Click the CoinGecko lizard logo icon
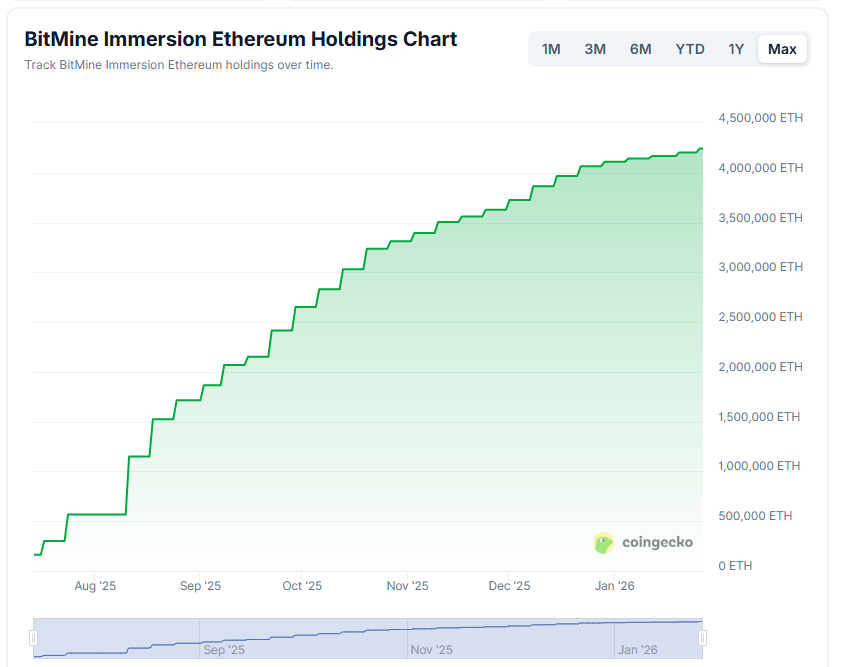Image resolution: width=846 pixels, height=667 pixels. (x=604, y=542)
